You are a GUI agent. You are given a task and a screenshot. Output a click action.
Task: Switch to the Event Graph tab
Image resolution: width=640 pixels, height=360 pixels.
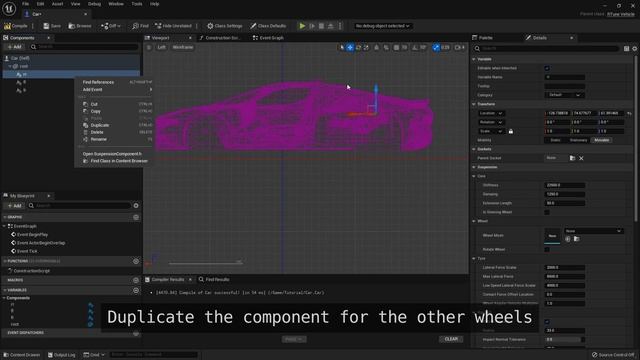pos(268,38)
